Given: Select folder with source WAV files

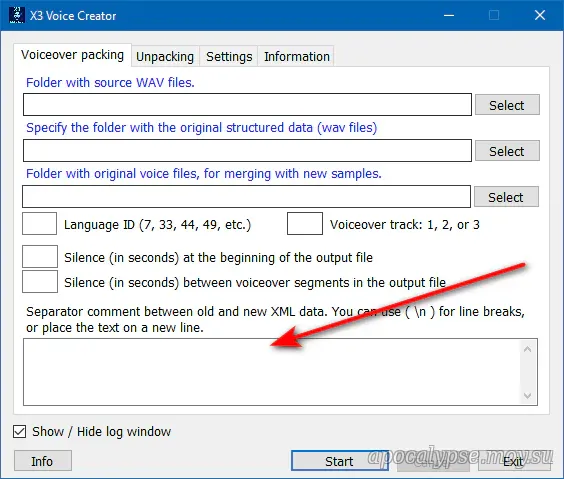Looking at the screenshot, I should (x=507, y=105).
